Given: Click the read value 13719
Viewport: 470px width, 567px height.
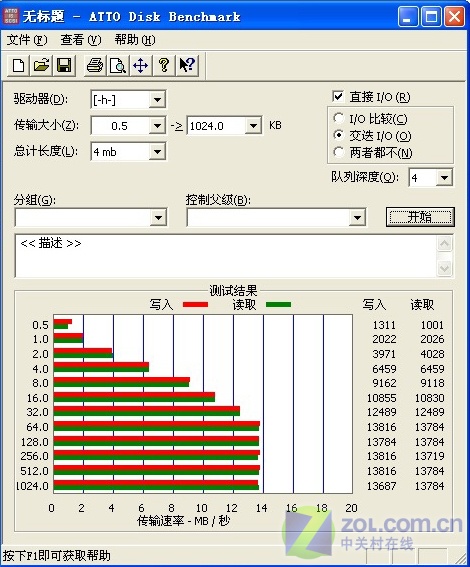Looking at the screenshot, I should pyautogui.click(x=429, y=456).
